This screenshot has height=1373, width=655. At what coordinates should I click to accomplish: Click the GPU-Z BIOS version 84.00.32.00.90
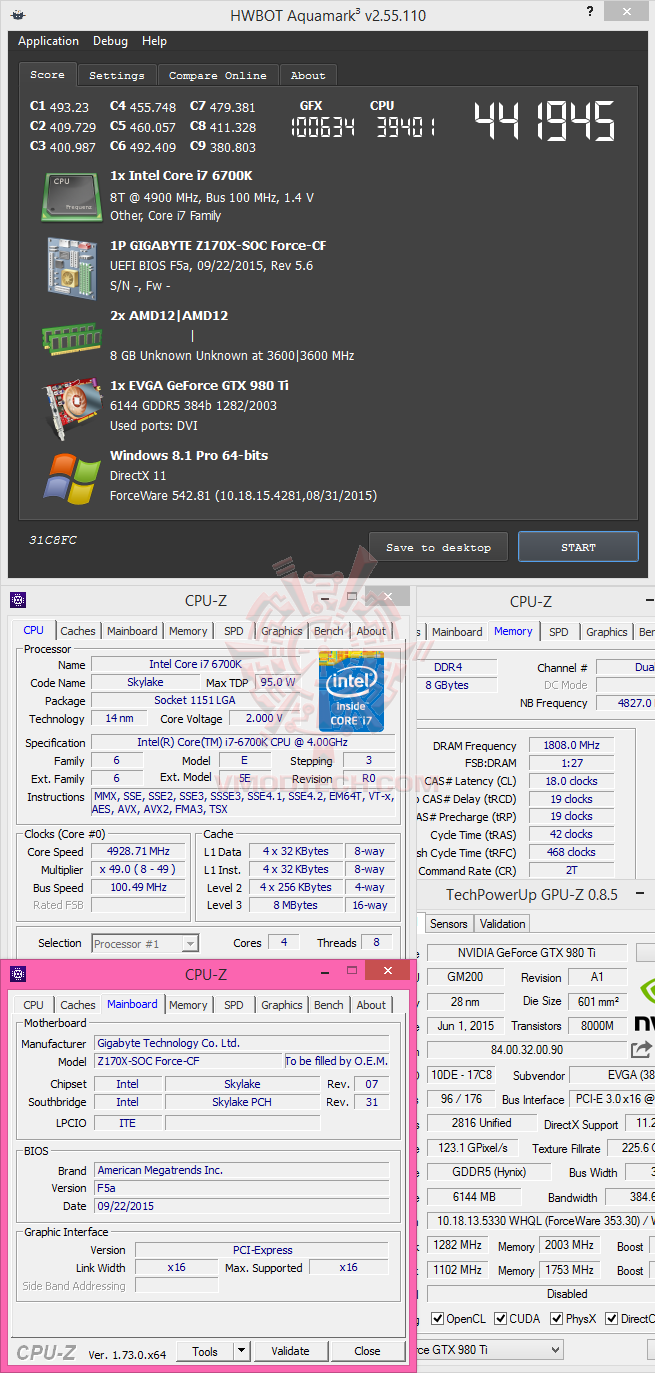[x=527, y=1049]
